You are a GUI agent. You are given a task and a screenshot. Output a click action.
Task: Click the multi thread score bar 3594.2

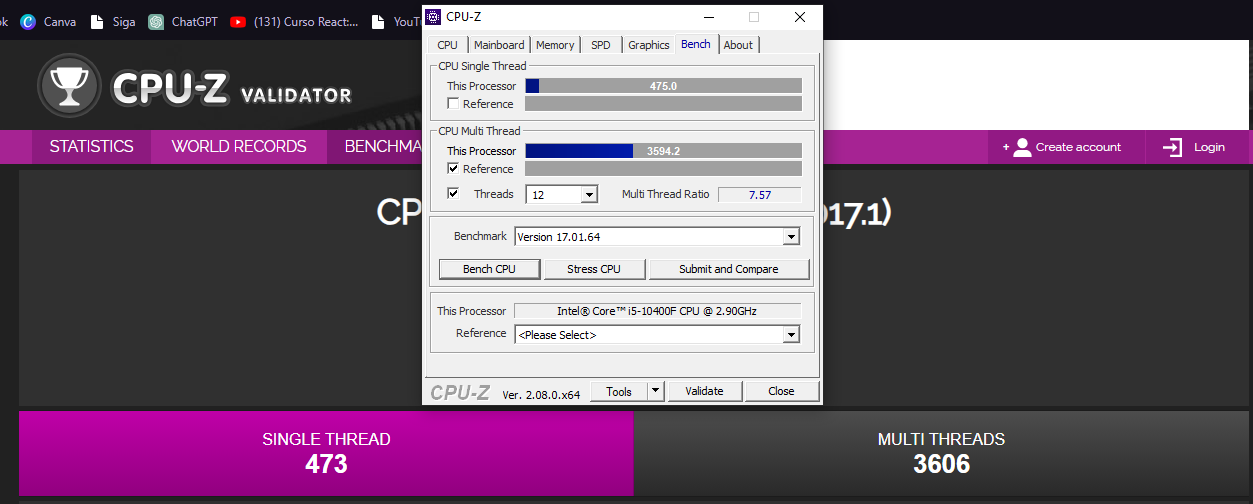(x=663, y=151)
